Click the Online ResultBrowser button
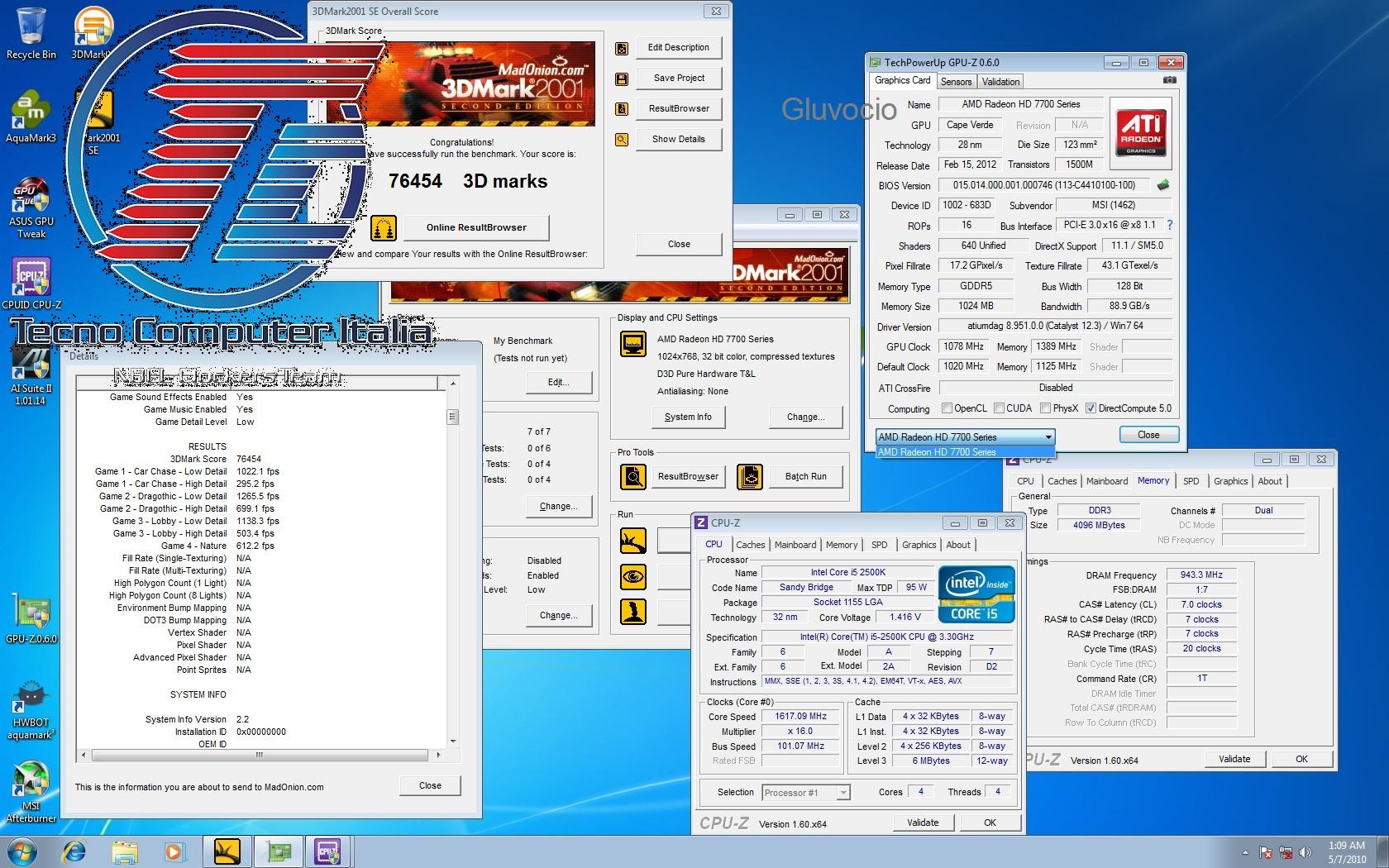This screenshot has height=868, width=1389. [x=476, y=227]
